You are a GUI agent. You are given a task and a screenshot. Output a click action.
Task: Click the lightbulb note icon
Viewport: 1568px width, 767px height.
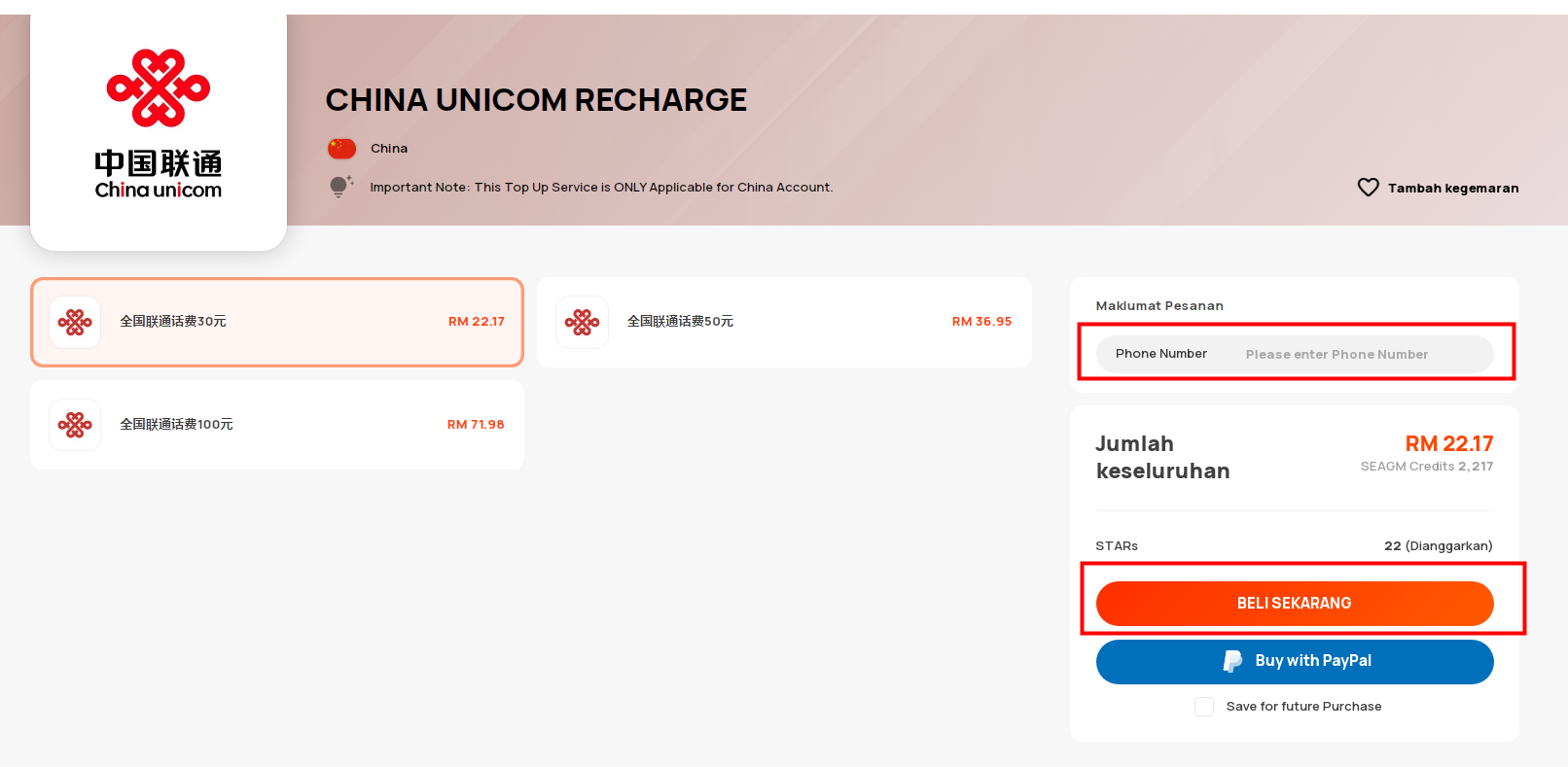340,187
